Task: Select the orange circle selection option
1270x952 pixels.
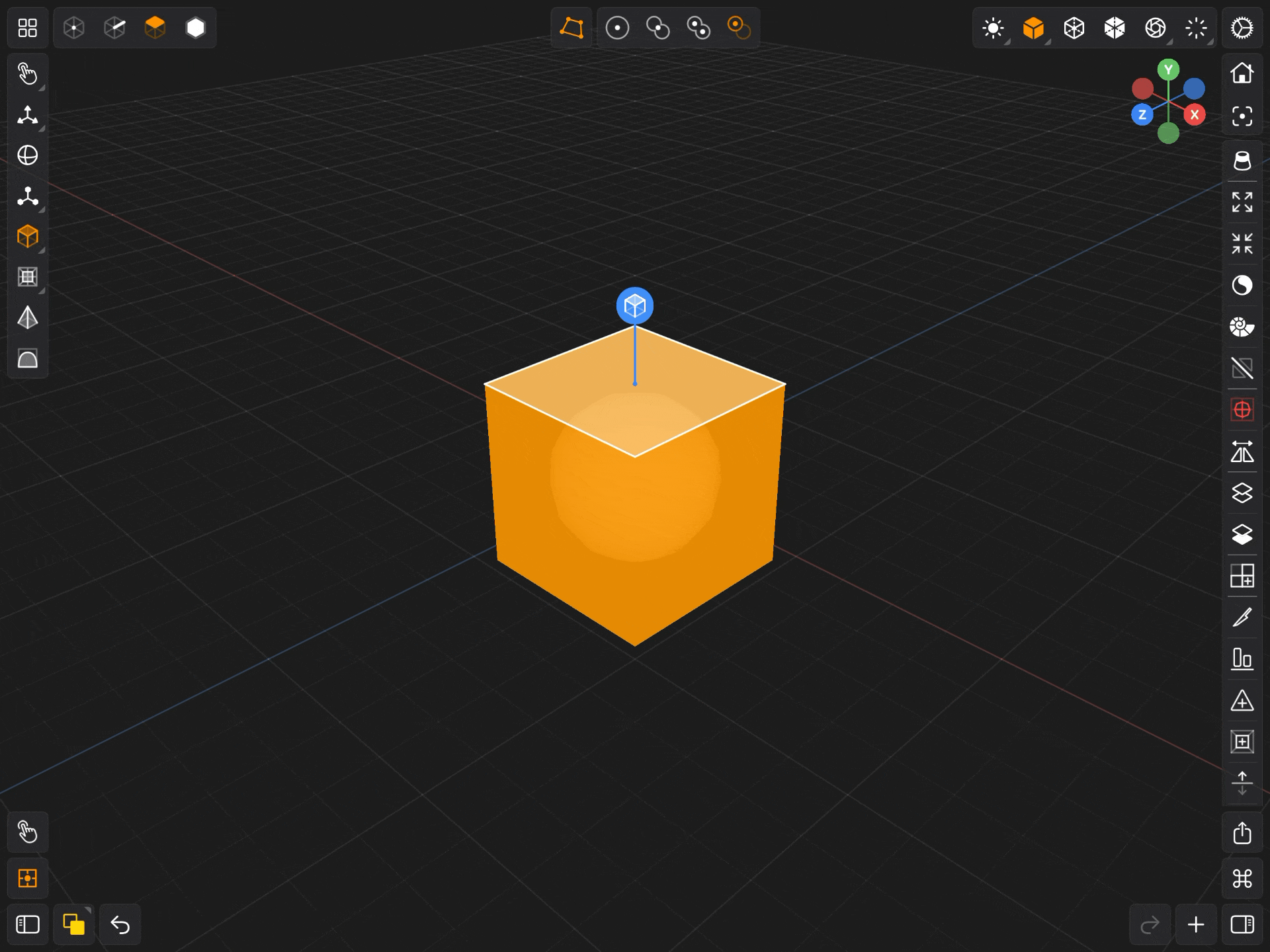Action: coord(739,28)
